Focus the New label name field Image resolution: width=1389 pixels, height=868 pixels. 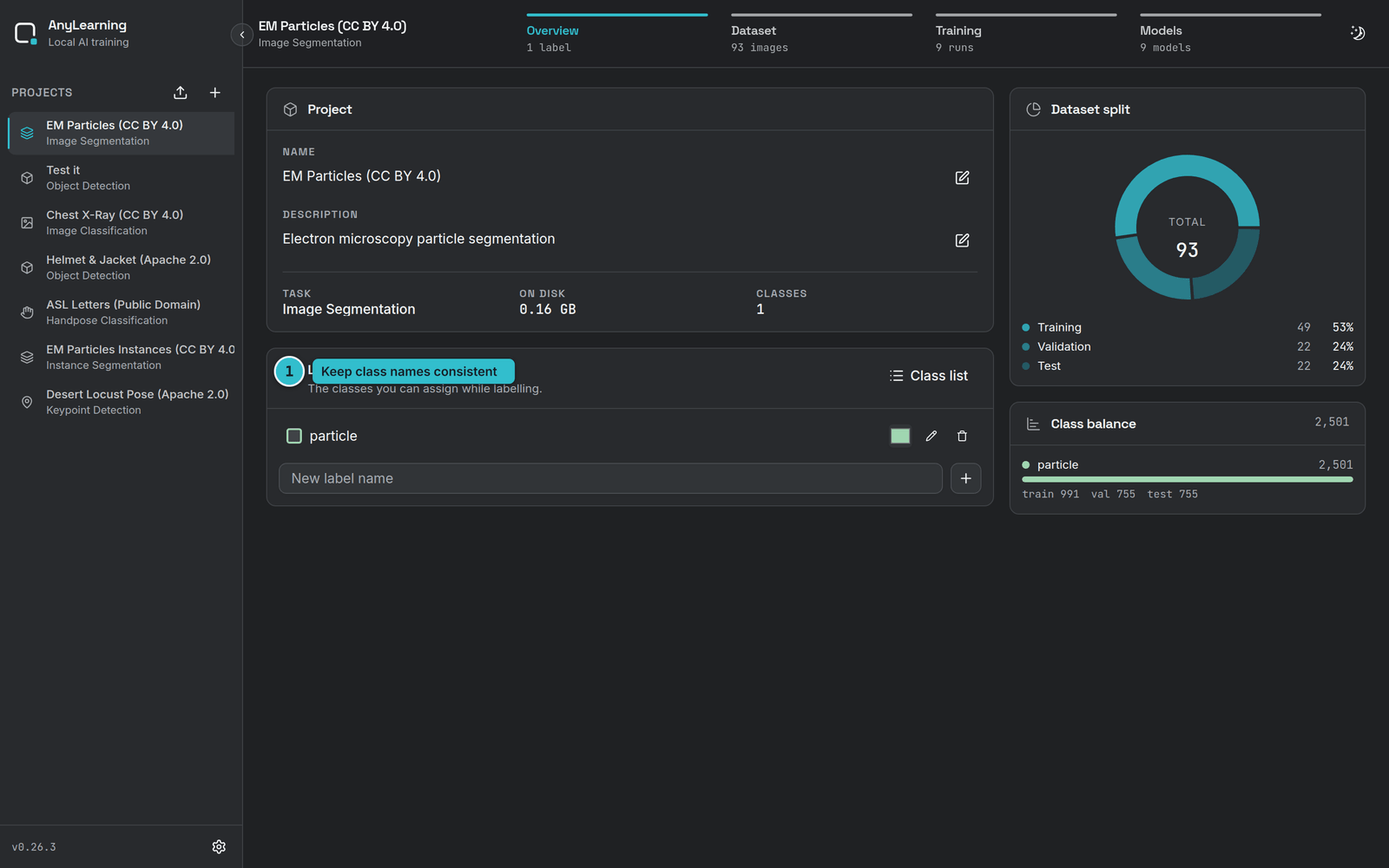[610, 478]
